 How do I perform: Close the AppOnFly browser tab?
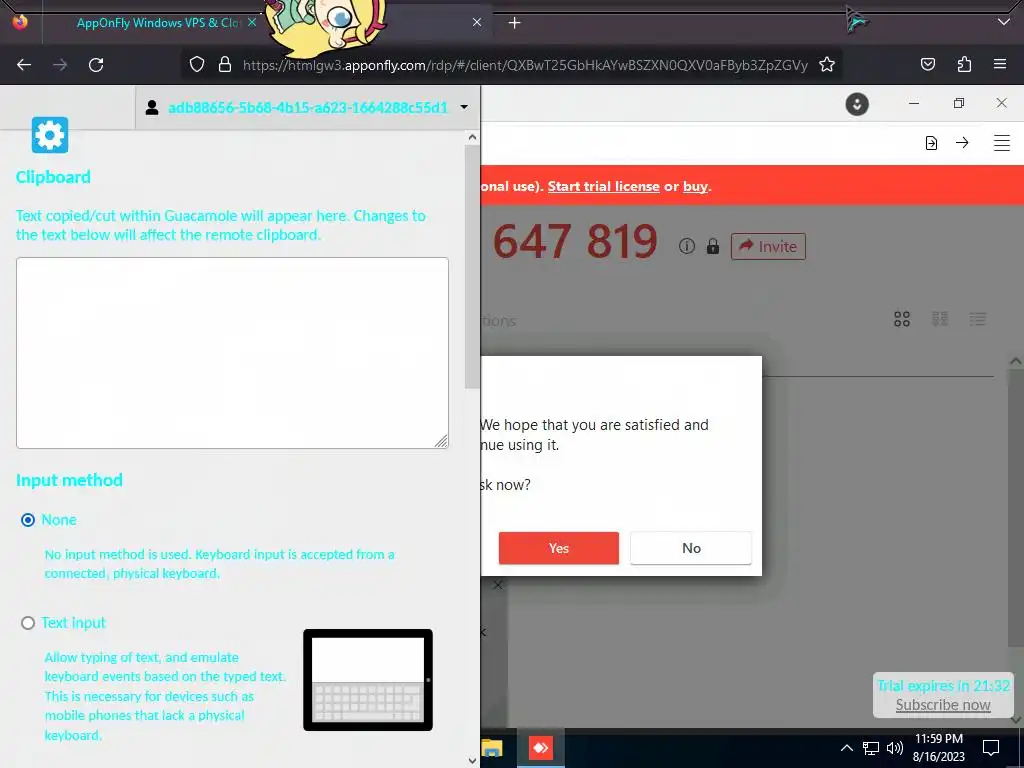coord(251,22)
